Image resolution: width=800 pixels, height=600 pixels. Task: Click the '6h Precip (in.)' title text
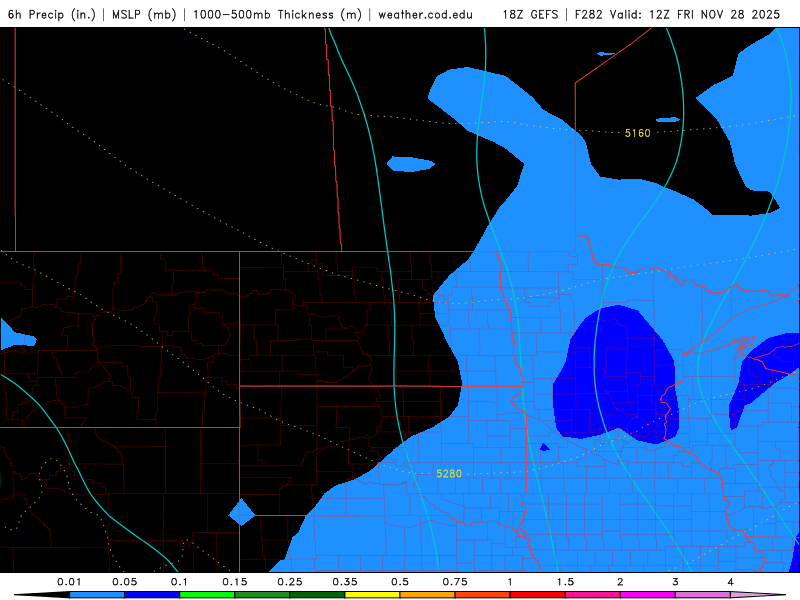pyautogui.click(x=52, y=14)
